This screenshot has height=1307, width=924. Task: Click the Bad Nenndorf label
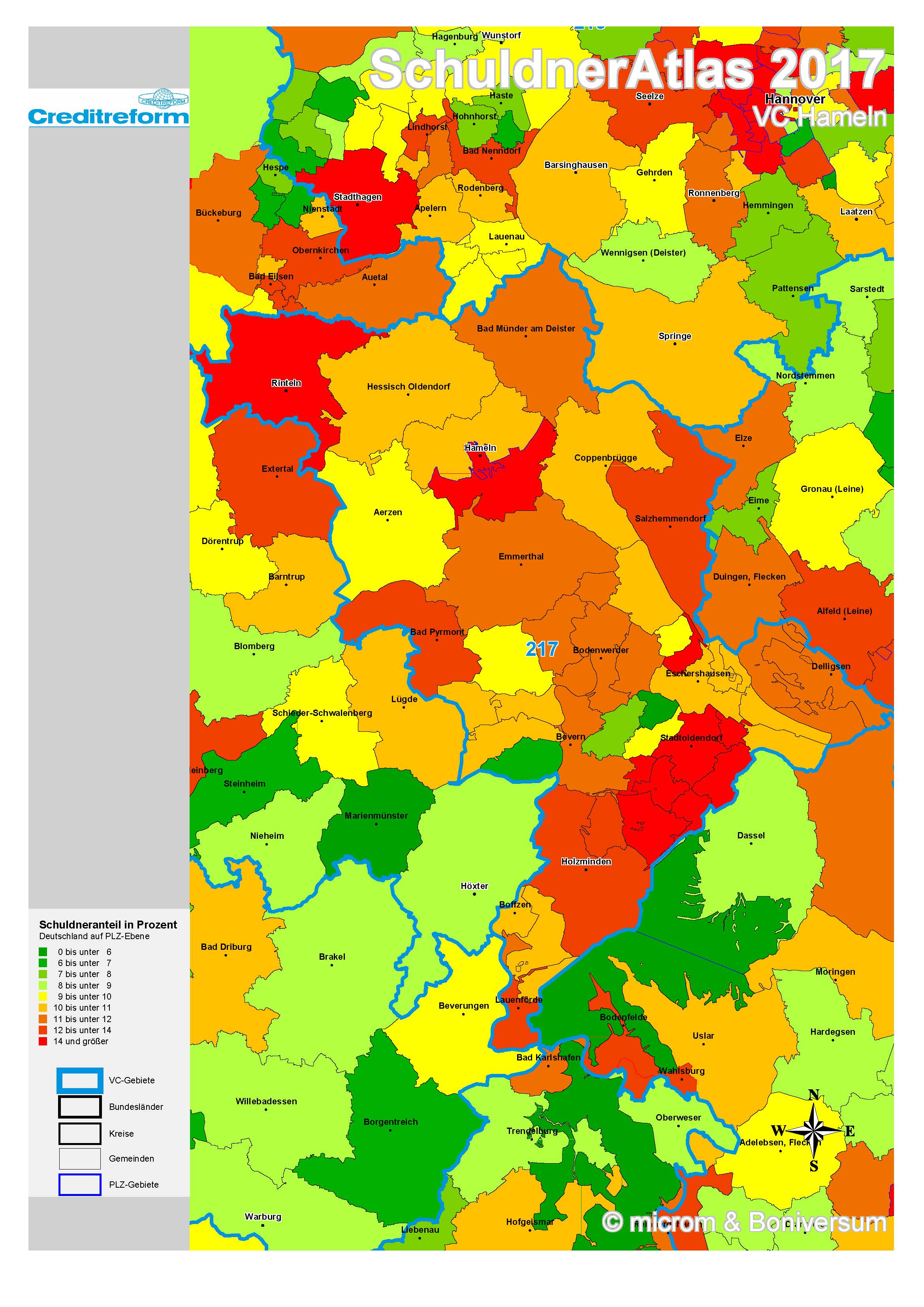(x=491, y=151)
